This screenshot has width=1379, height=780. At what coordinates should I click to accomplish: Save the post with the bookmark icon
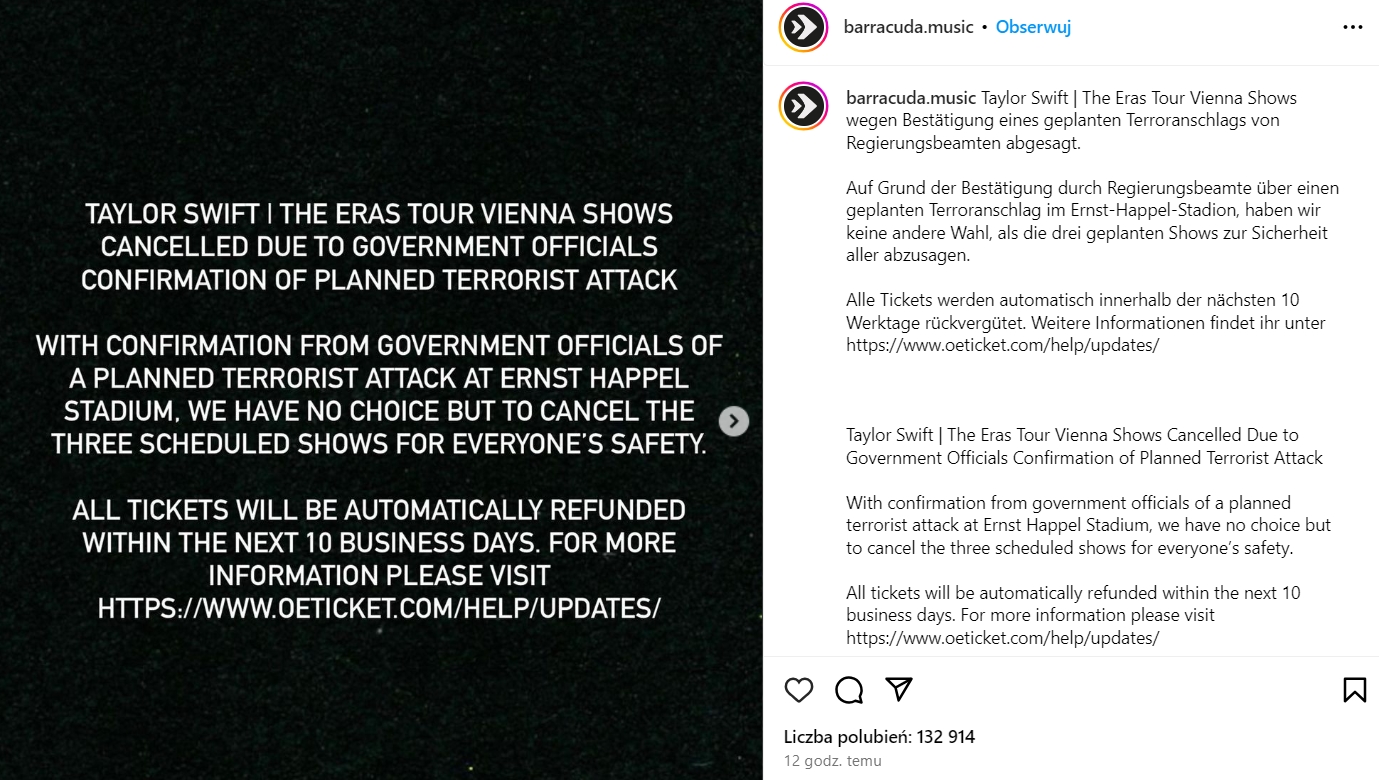point(1355,690)
